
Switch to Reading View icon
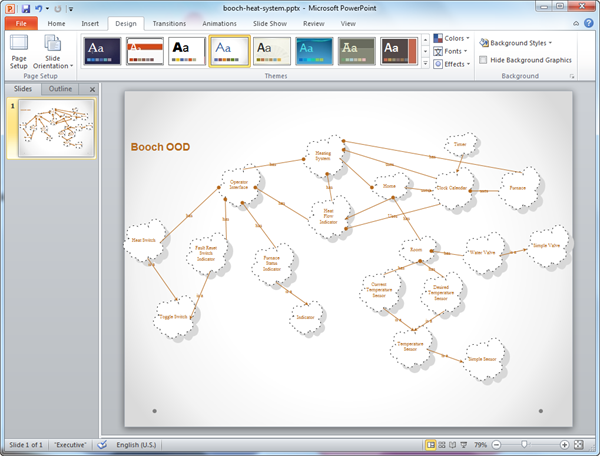pos(453,445)
